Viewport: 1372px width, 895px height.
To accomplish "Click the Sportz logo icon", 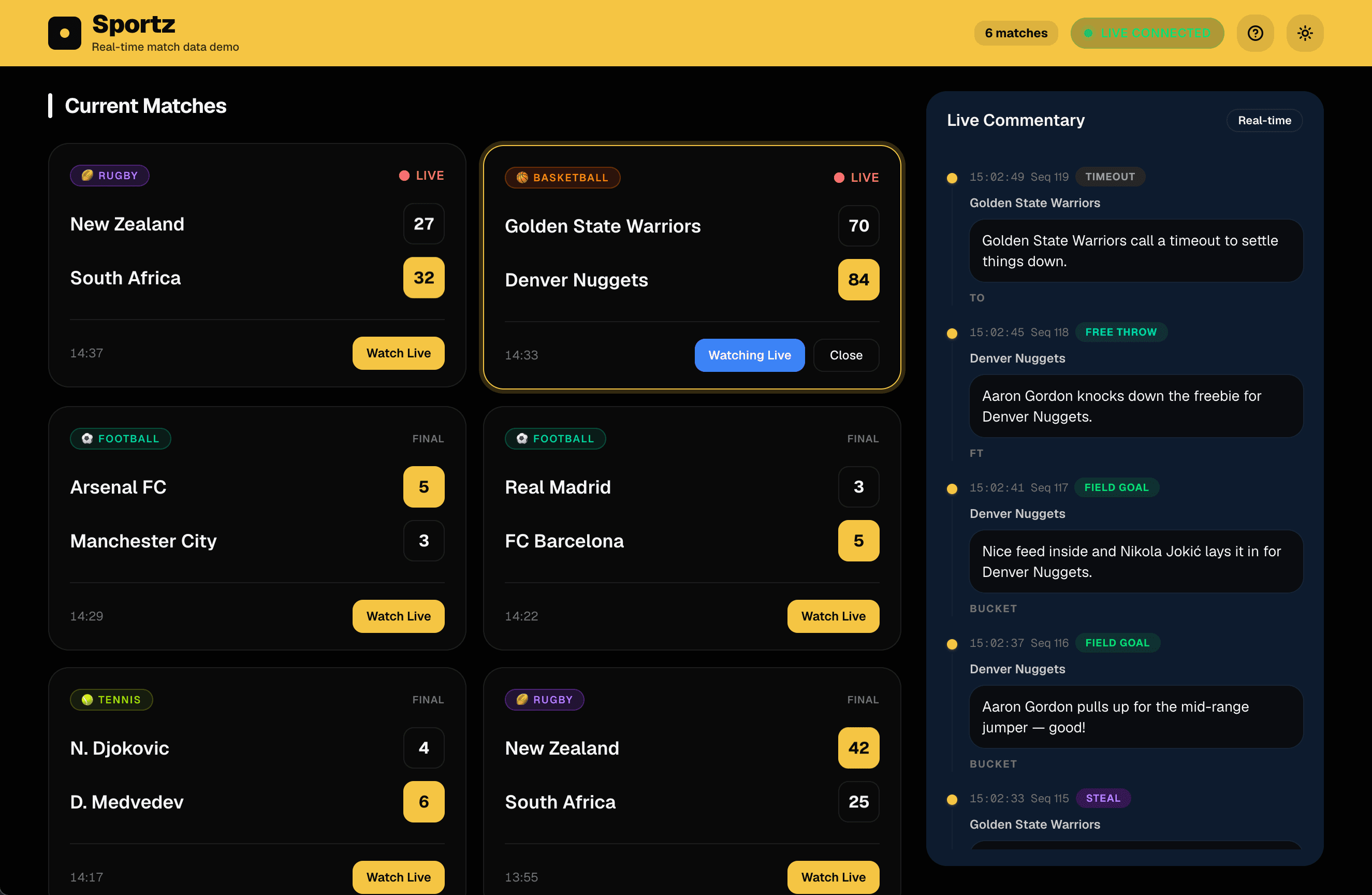I will click(x=65, y=33).
